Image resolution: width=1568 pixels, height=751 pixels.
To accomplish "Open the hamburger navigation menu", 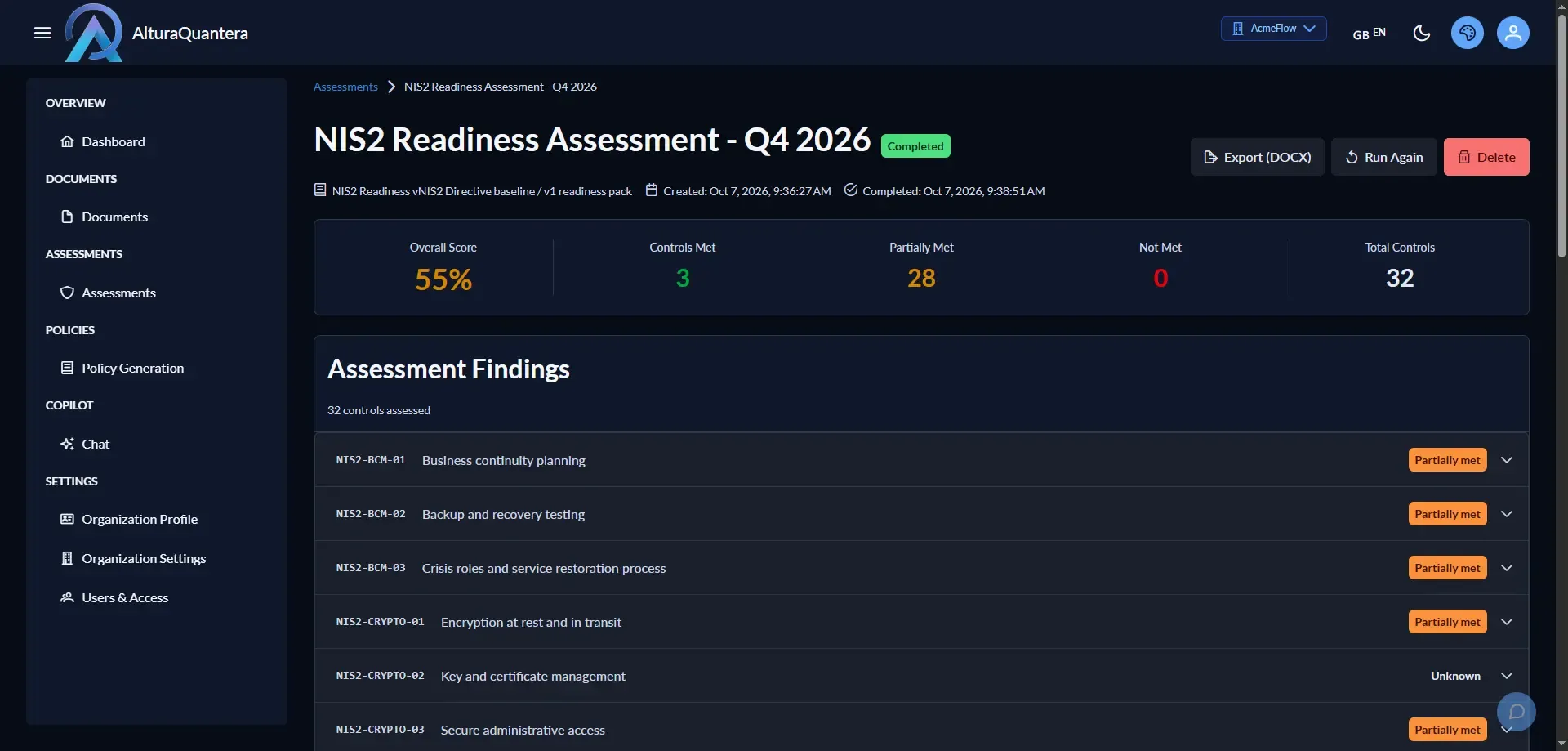I will click(42, 33).
